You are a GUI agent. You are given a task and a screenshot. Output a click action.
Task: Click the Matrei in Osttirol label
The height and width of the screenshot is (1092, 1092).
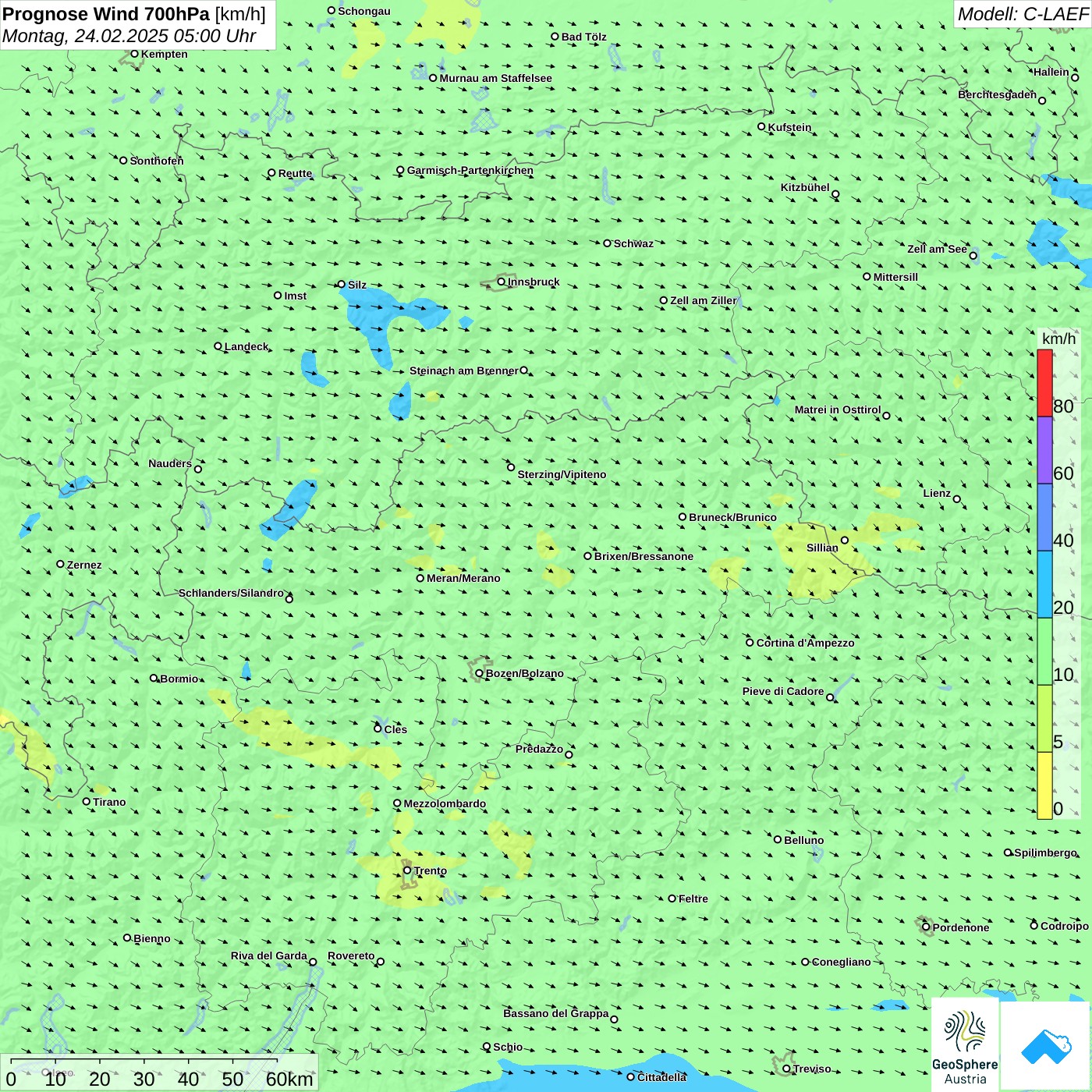[x=838, y=409]
